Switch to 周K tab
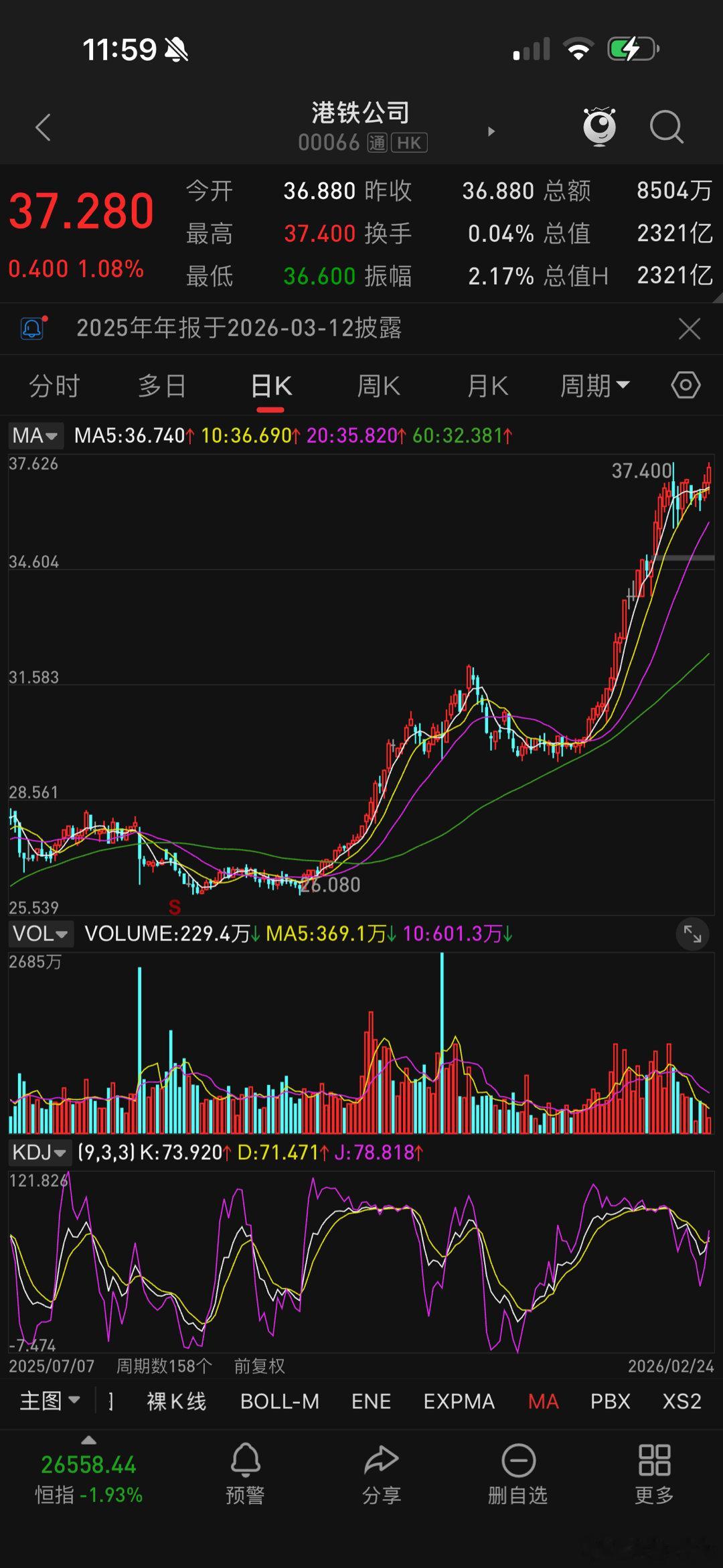Image resolution: width=723 pixels, height=1568 pixels. (x=379, y=386)
